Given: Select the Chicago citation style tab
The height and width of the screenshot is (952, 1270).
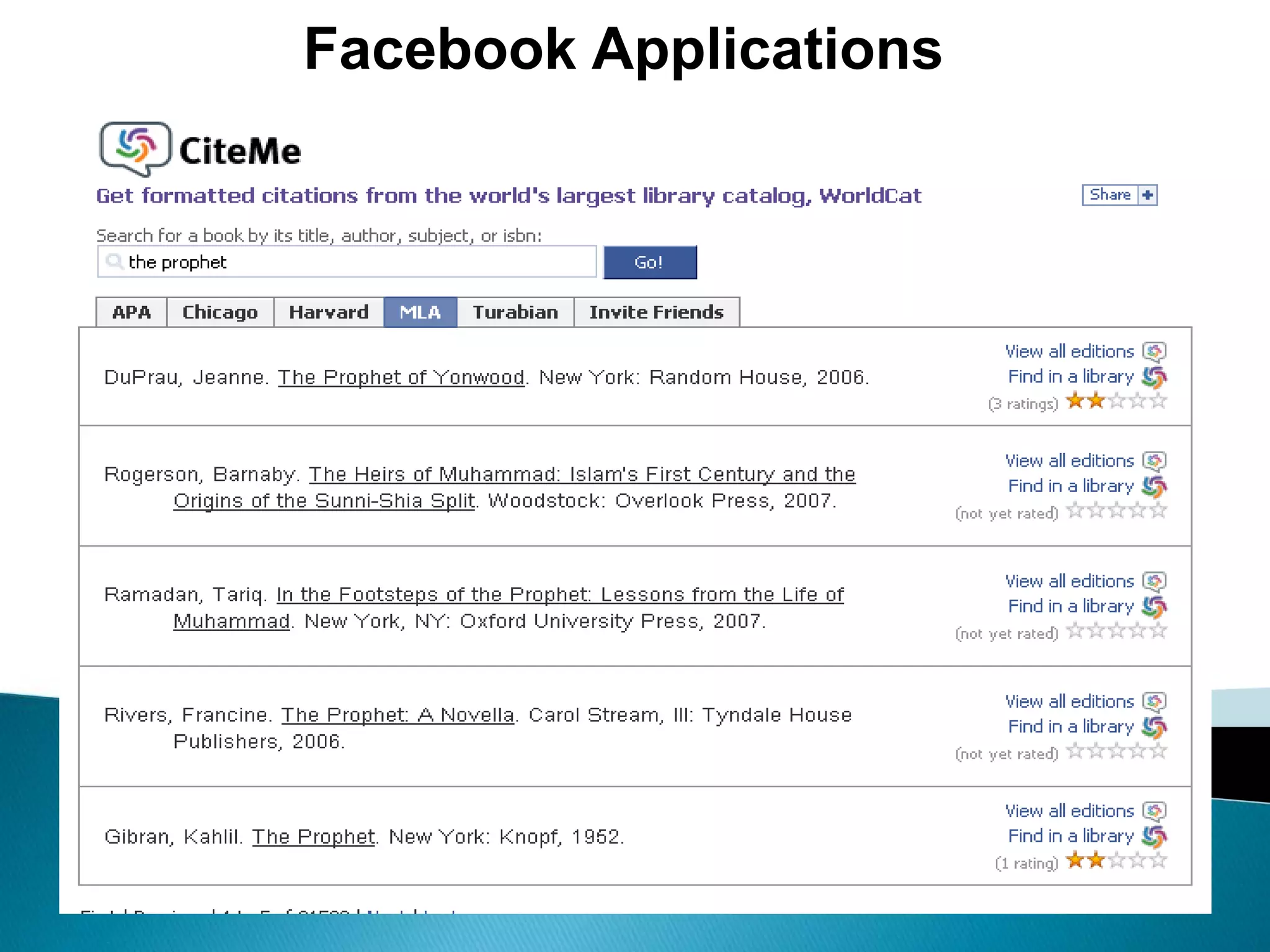Looking at the screenshot, I should [220, 312].
